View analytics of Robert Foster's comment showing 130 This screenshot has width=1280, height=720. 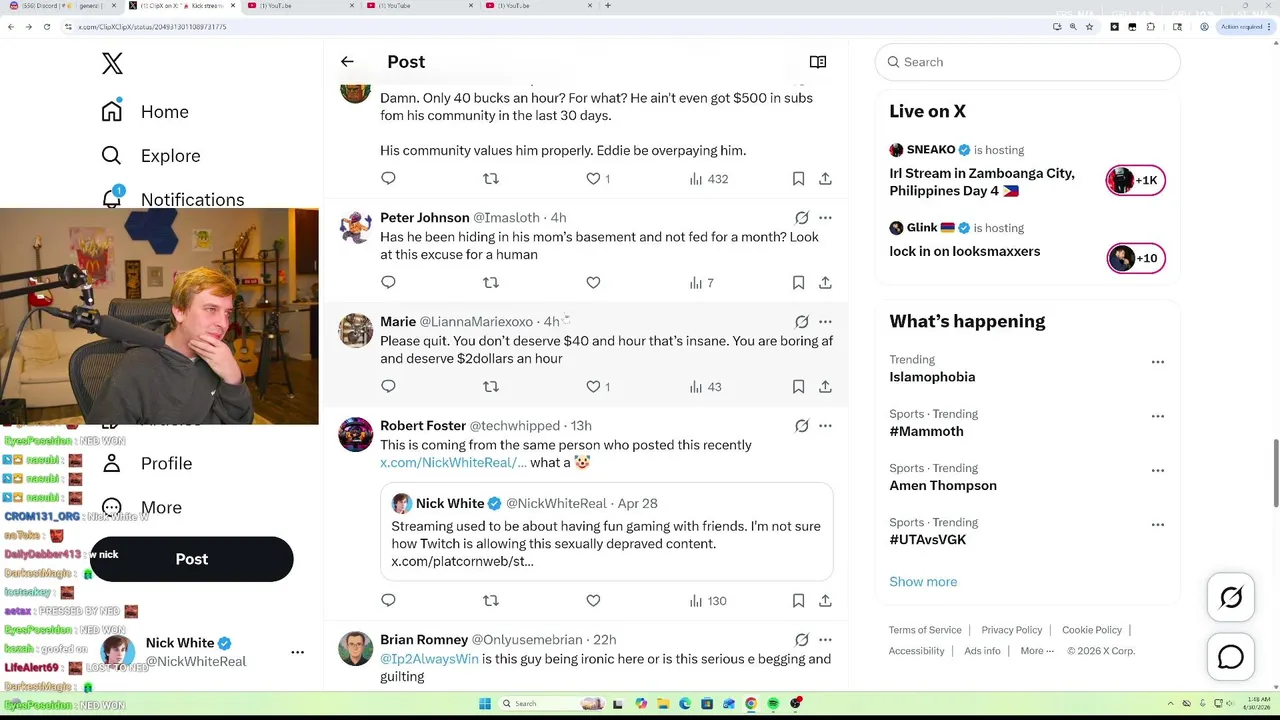pos(708,601)
